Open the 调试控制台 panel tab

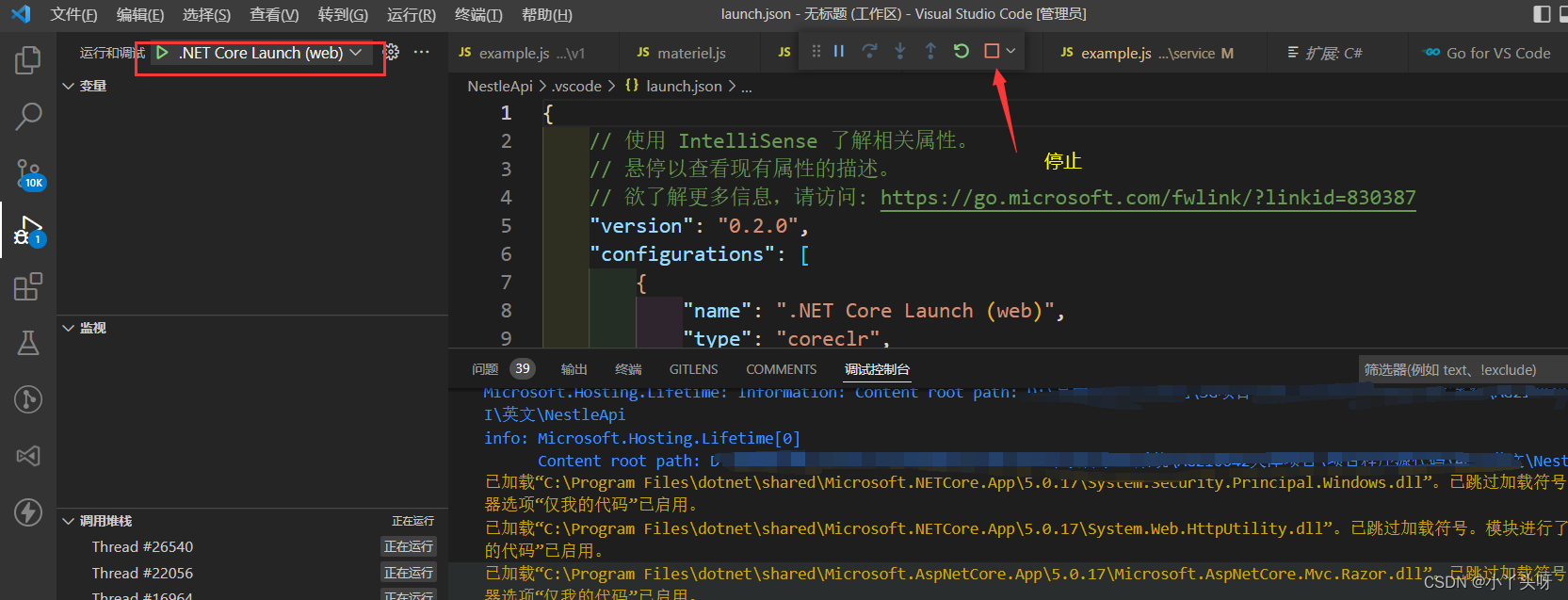coord(877,369)
